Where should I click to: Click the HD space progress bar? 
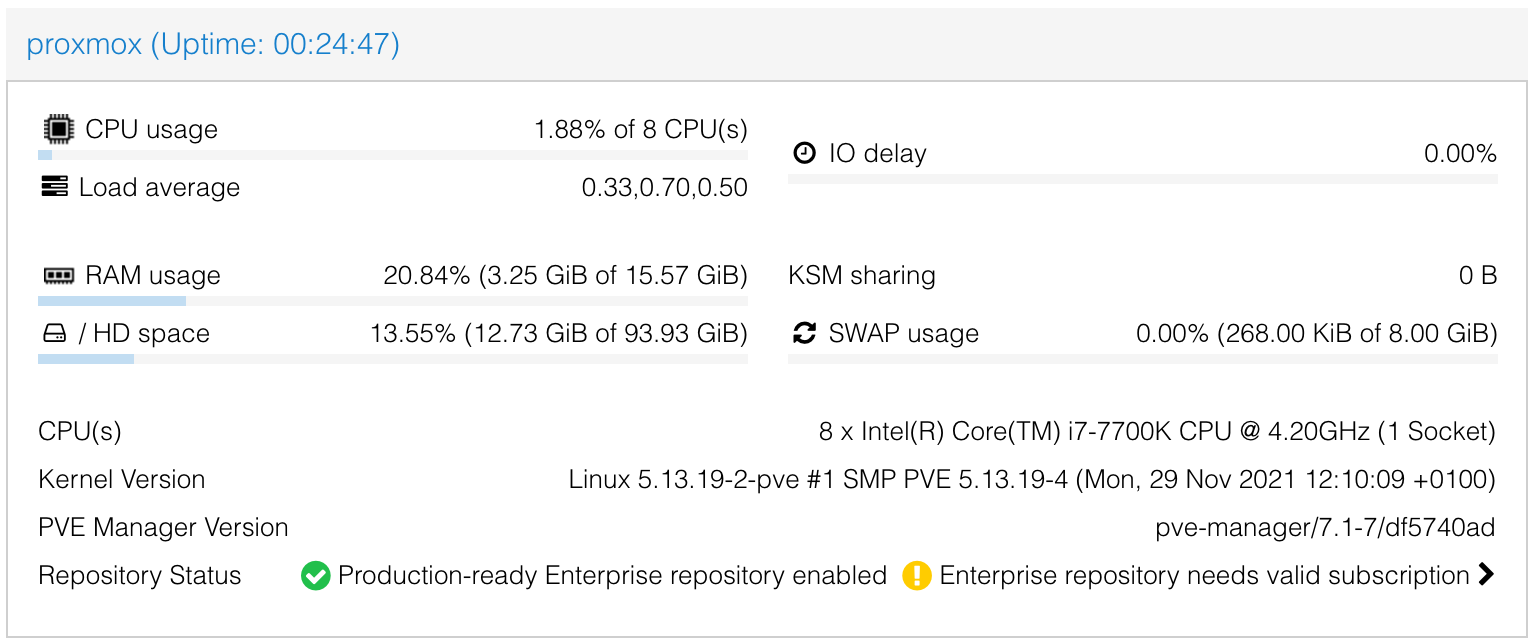pos(393,359)
